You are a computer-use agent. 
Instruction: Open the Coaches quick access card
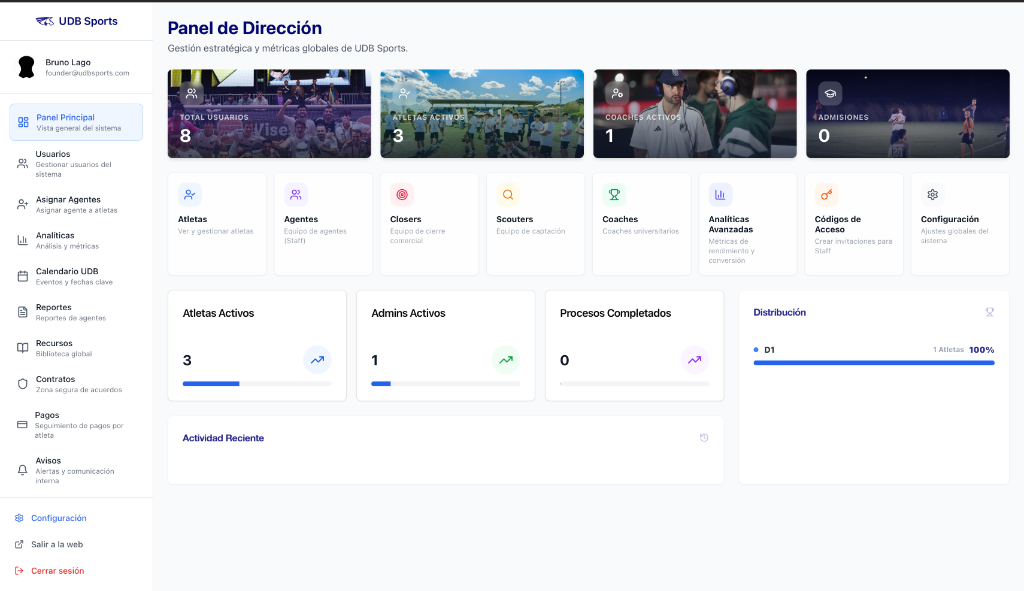(641, 224)
